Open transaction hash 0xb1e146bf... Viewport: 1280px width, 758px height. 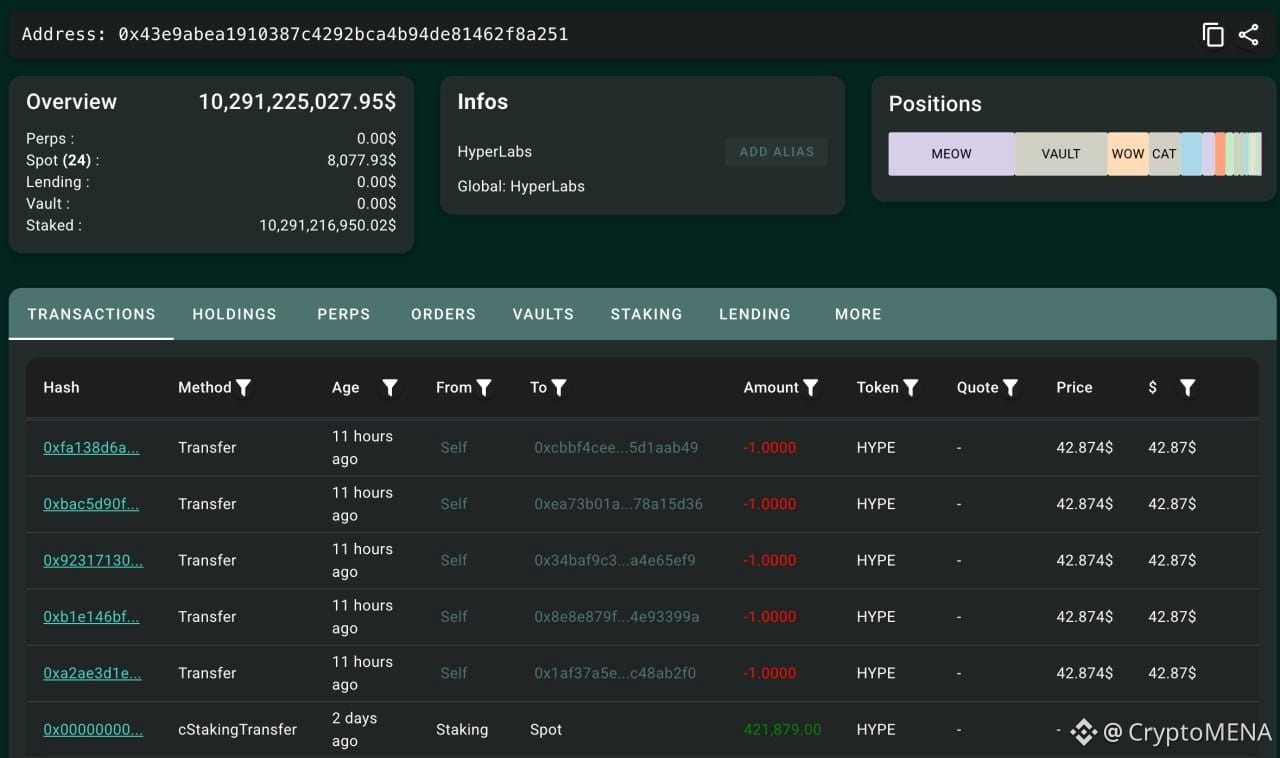[x=91, y=617]
